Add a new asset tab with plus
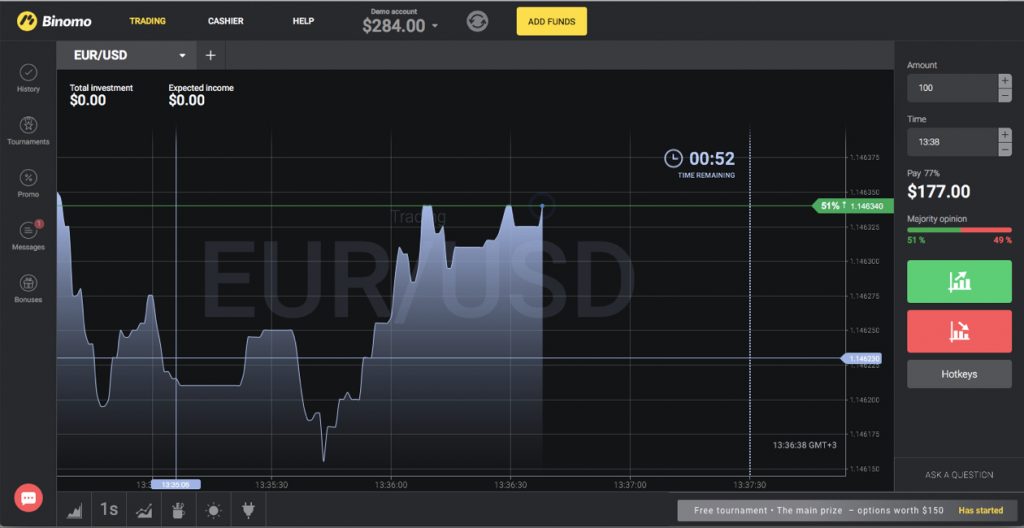Viewport: 1024px width, 528px height. point(210,56)
